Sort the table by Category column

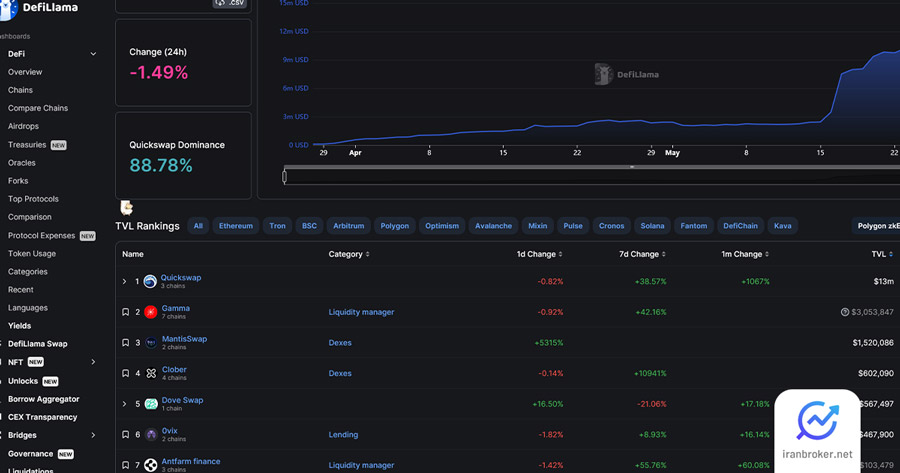[349, 254]
